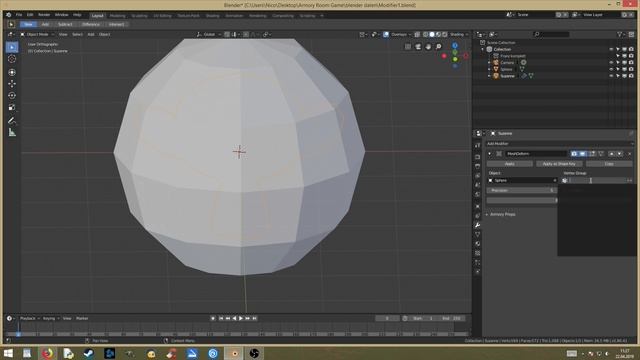Switch to the Modeling workspace tab
The width and height of the screenshot is (640, 360).
click(118, 16)
